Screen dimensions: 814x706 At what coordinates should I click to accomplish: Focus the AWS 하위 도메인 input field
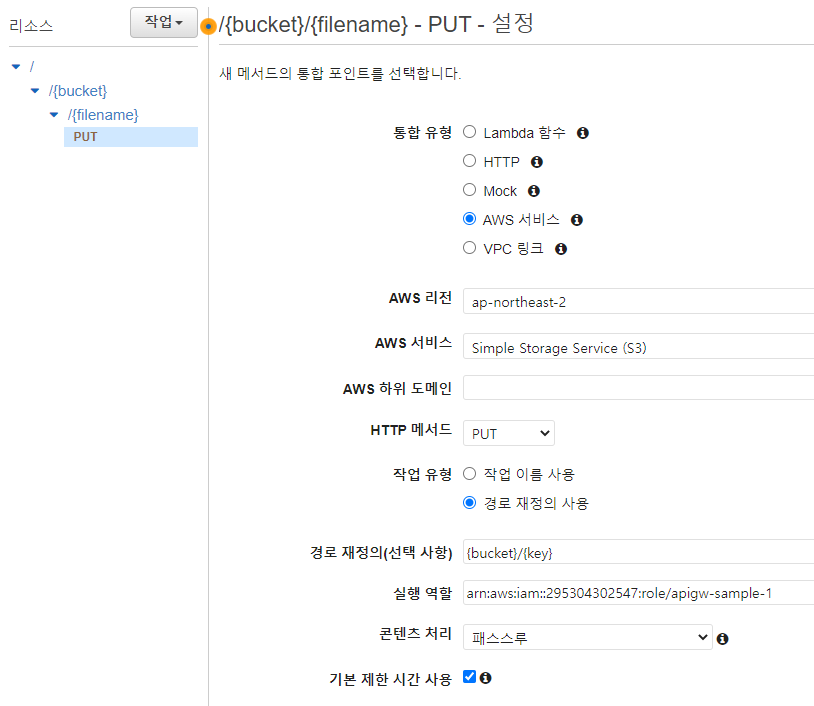(x=639, y=388)
